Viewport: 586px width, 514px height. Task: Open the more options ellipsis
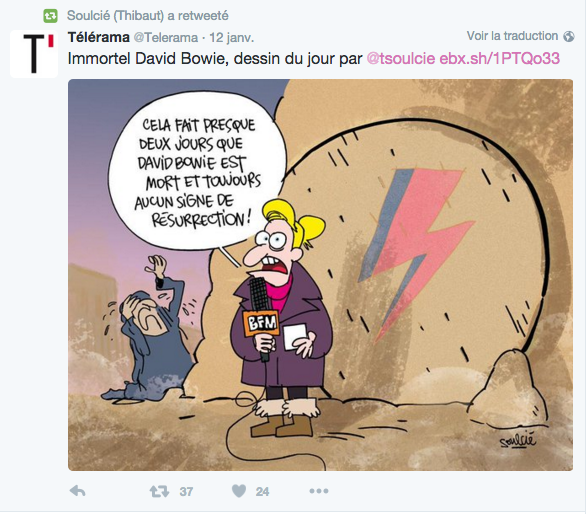pos(319,491)
